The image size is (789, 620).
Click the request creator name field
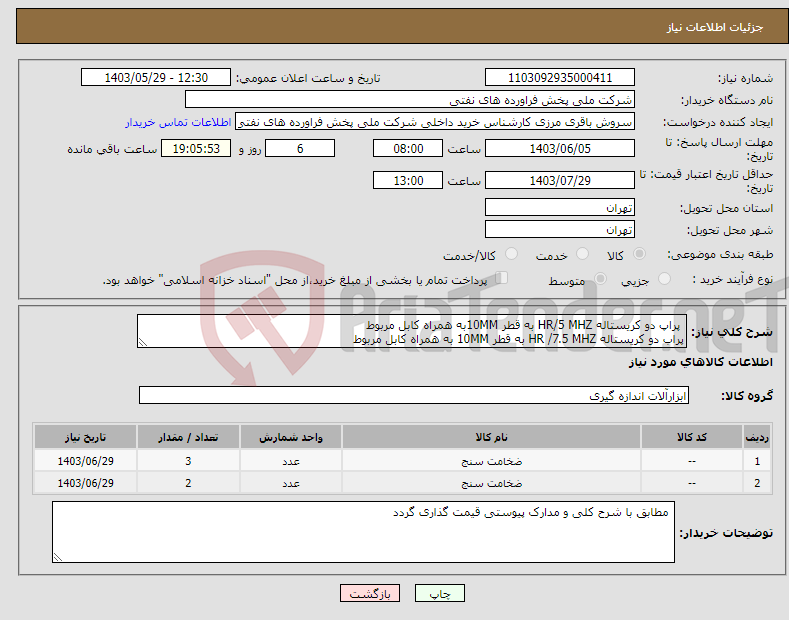point(435,122)
